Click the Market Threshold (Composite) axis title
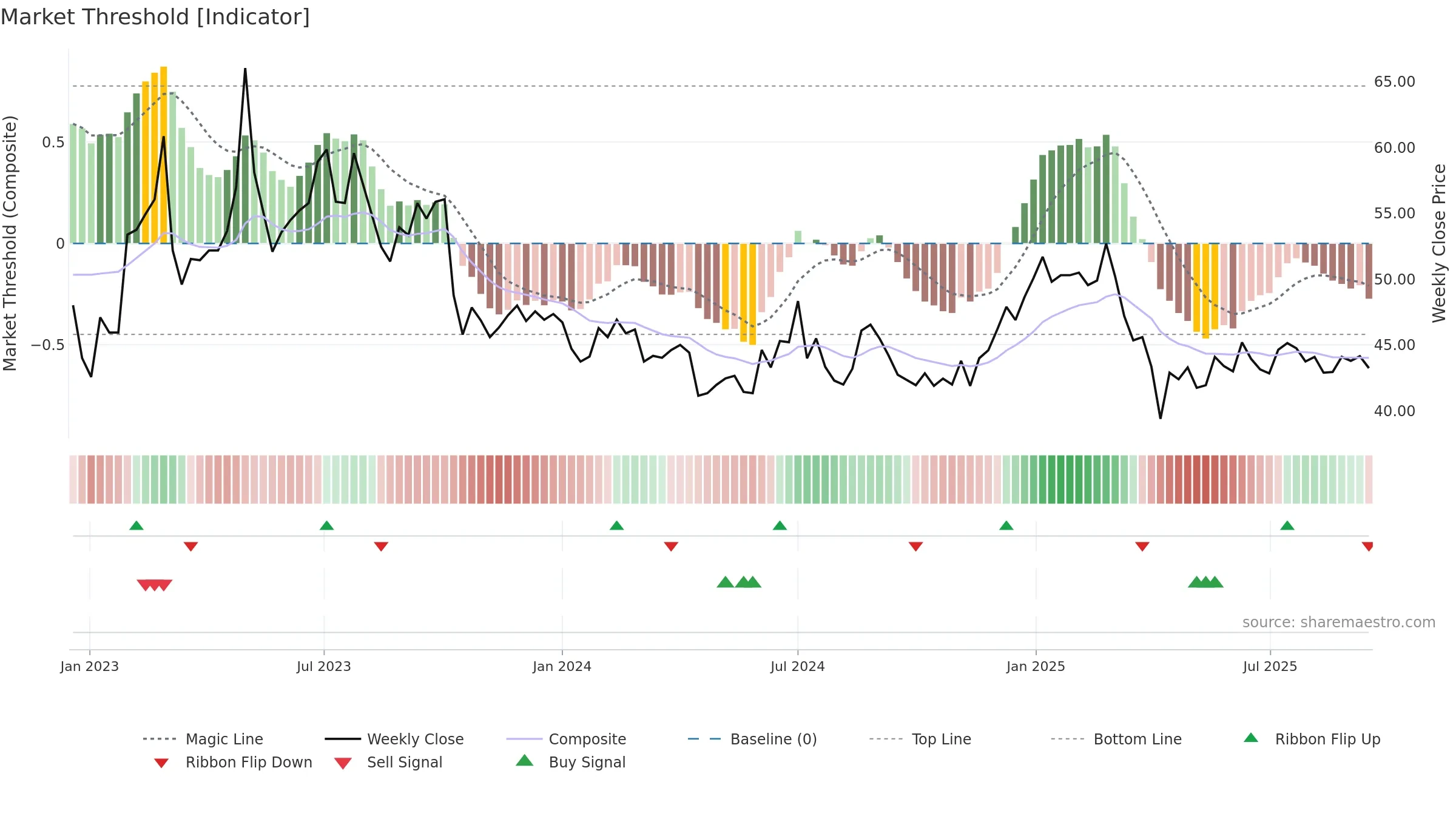Screen dimensions: 1456x819 [x=10, y=243]
